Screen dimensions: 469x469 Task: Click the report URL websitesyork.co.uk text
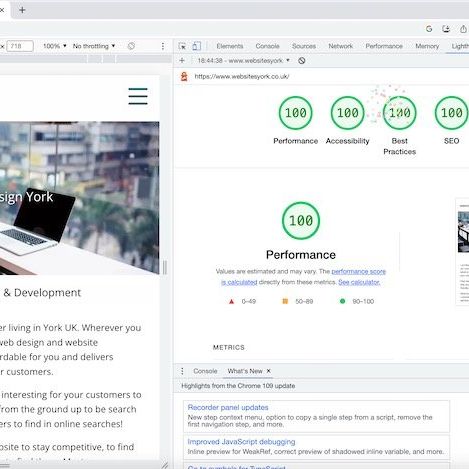point(242,76)
